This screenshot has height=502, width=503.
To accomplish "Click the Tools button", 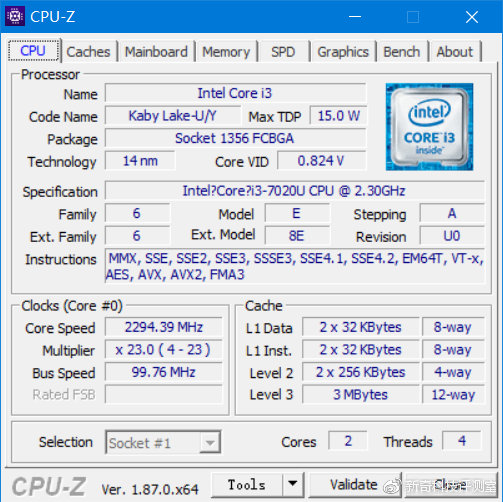I will point(247,484).
